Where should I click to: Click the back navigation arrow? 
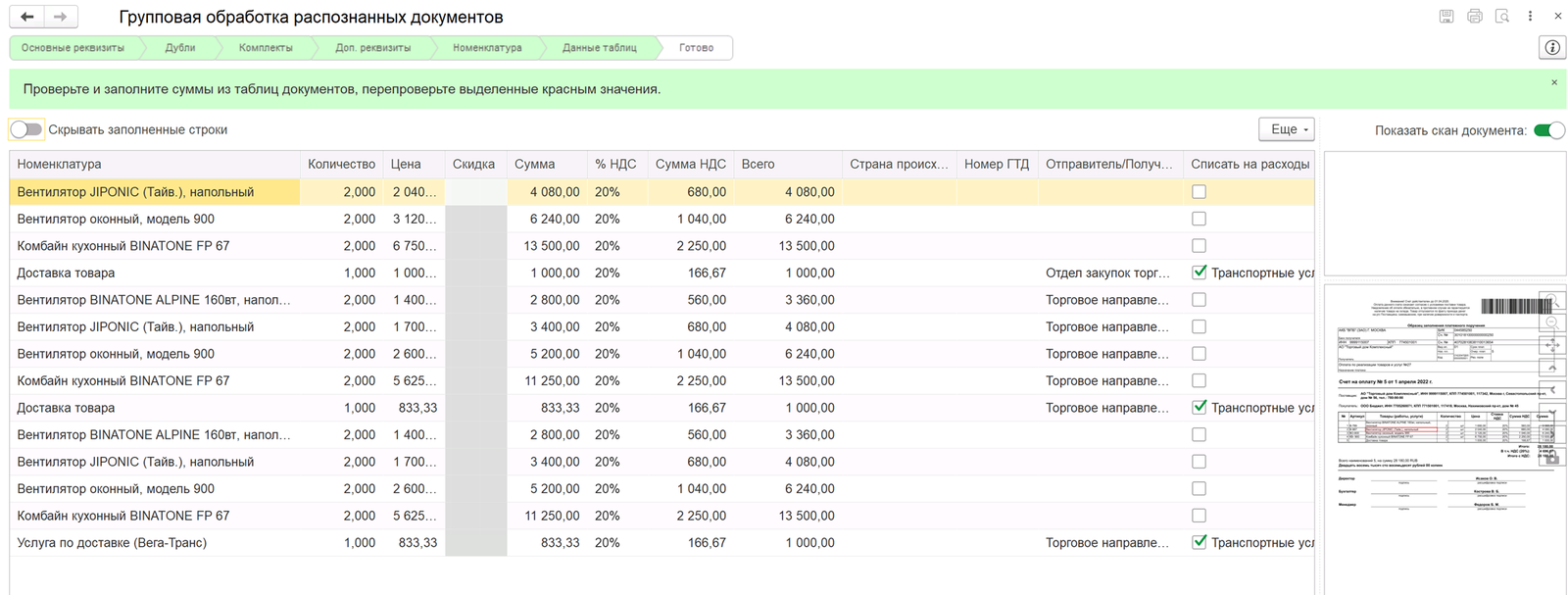tap(27, 17)
